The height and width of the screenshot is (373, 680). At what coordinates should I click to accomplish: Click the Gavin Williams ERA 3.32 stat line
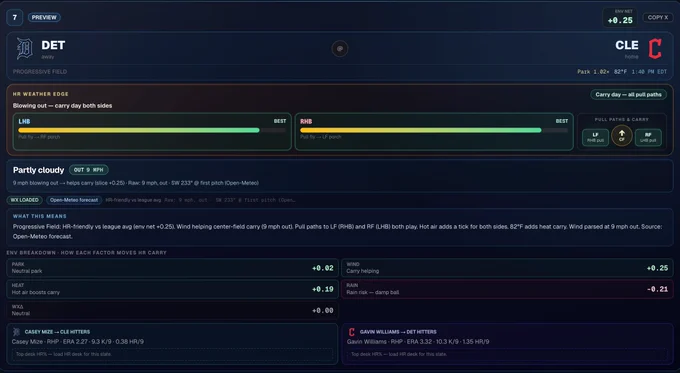coord(418,342)
